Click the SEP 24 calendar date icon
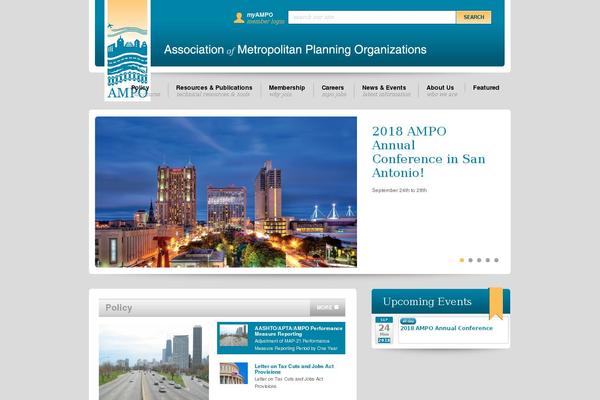The image size is (600, 400). (384, 330)
